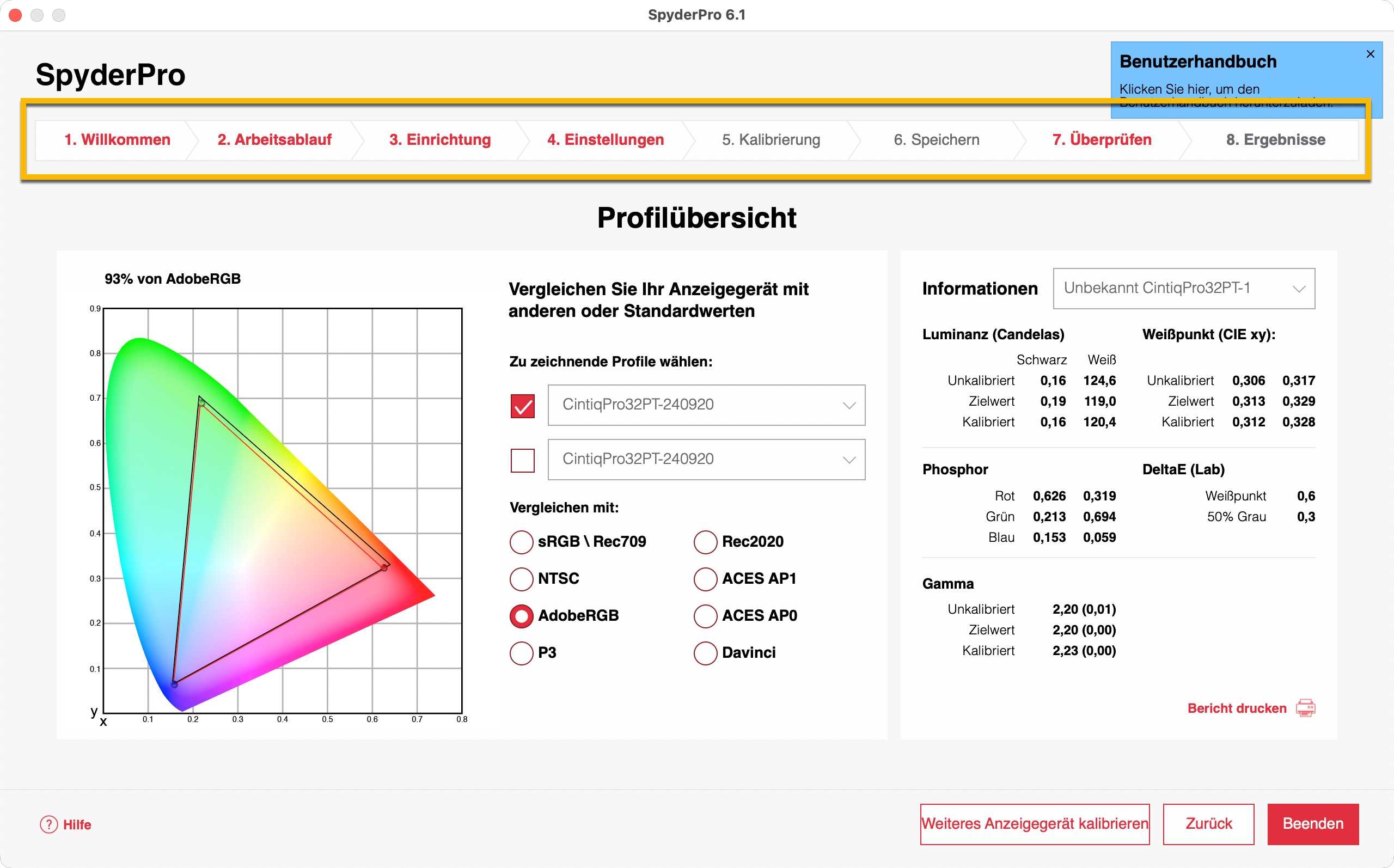Uncheck the first CintiqPro32PT-240920 profile checkbox
1394x868 pixels.
(522, 406)
